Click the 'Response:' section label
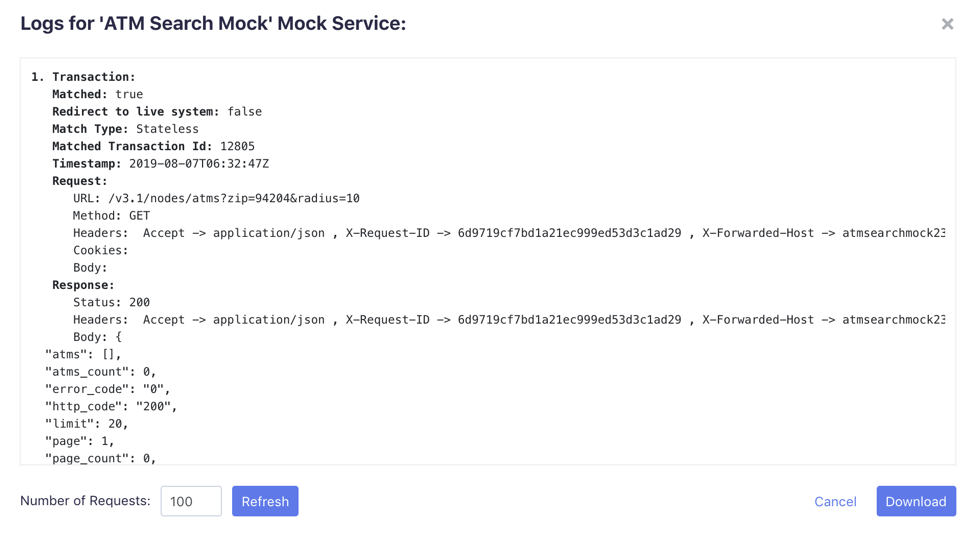The width and height of the screenshot is (974, 533). (x=83, y=285)
